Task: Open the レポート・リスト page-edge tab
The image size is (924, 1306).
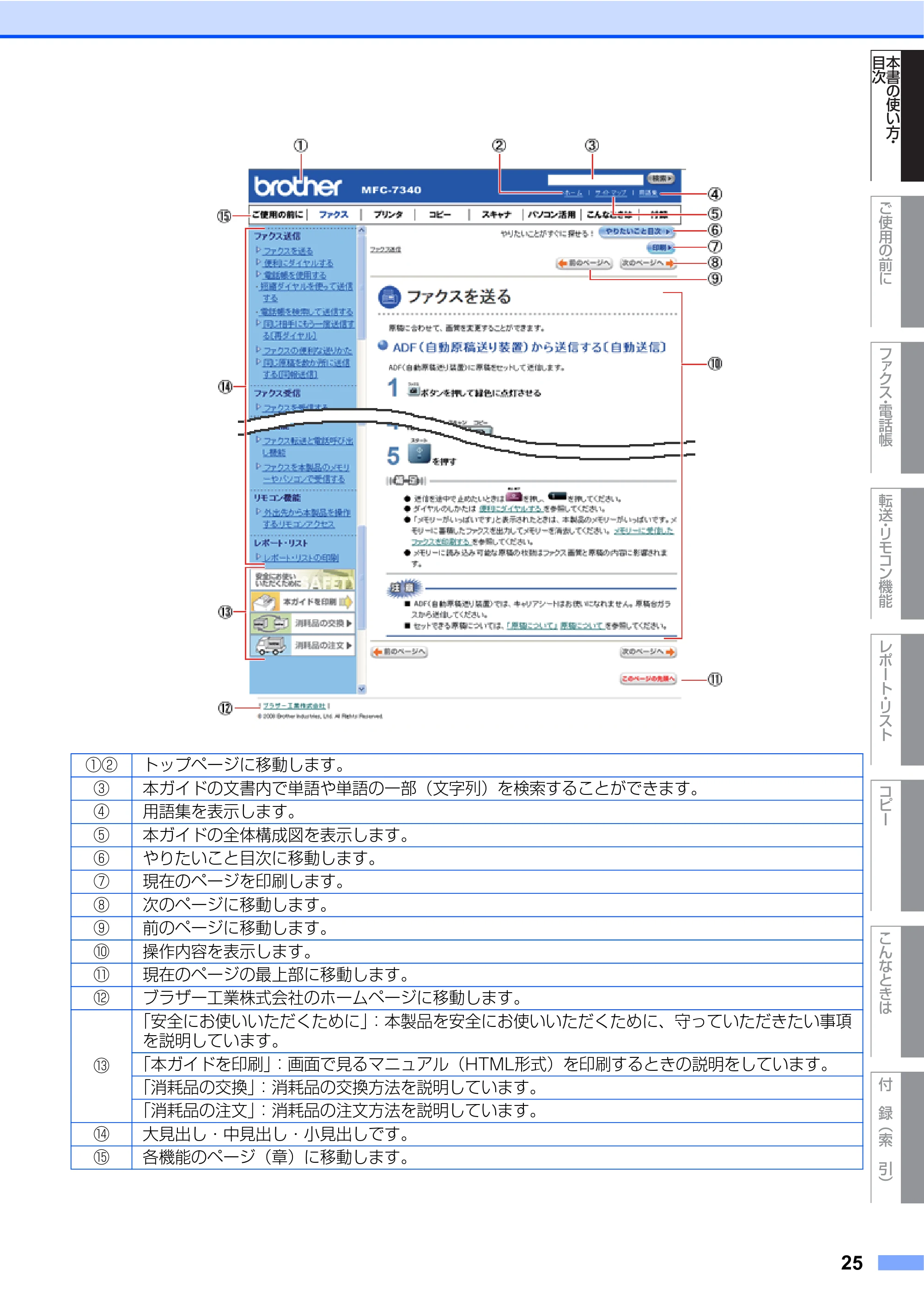Action: click(897, 699)
